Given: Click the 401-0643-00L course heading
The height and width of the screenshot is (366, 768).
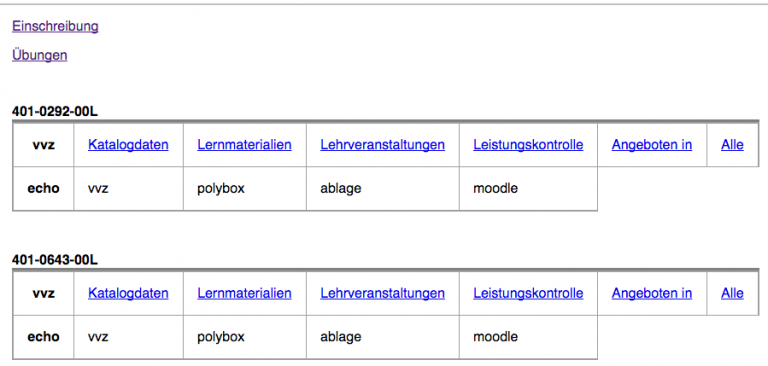Looking at the screenshot, I should (x=55, y=260).
